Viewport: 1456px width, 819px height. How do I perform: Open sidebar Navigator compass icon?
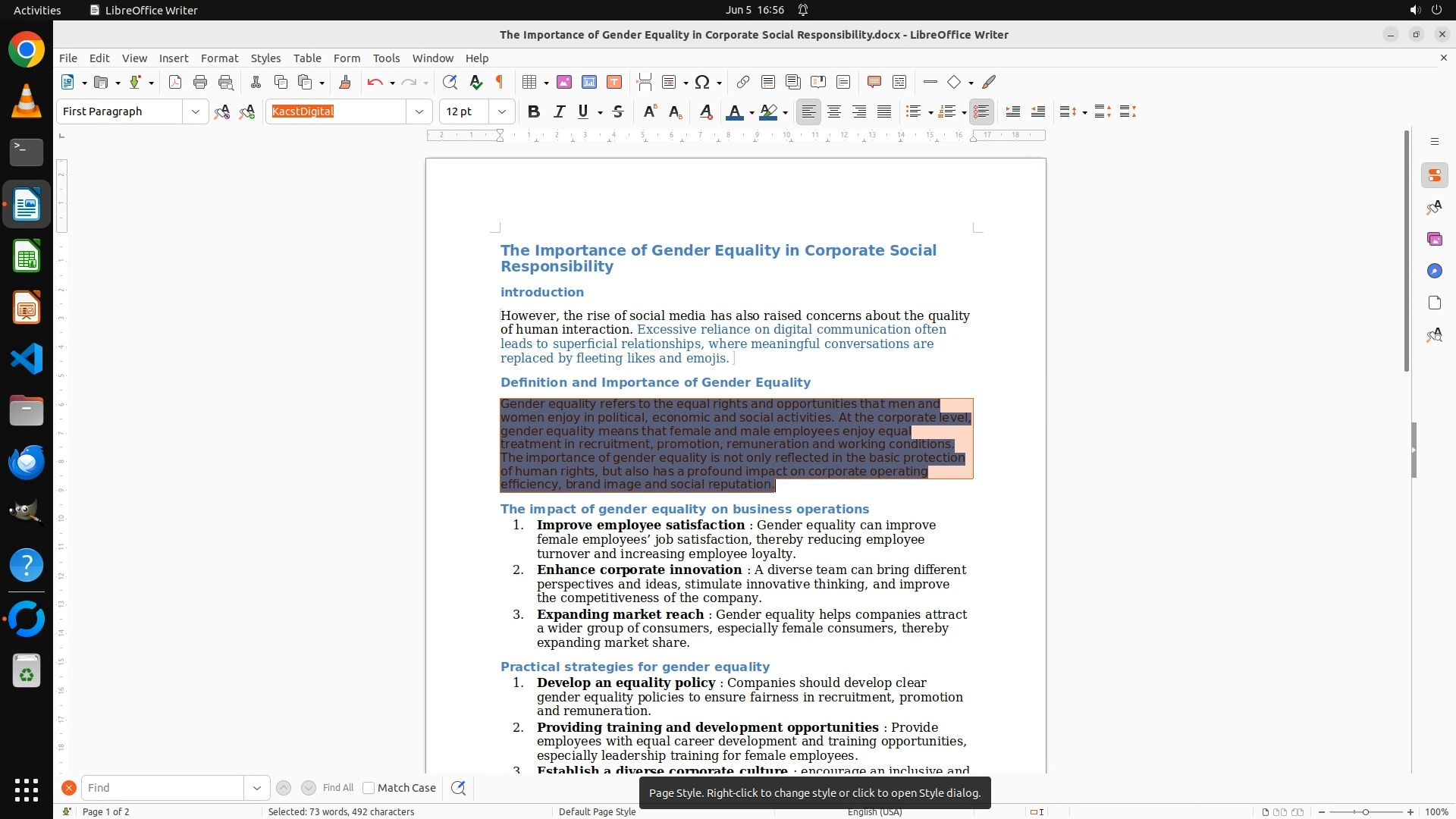pyautogui.click(x=1434, y=271)
